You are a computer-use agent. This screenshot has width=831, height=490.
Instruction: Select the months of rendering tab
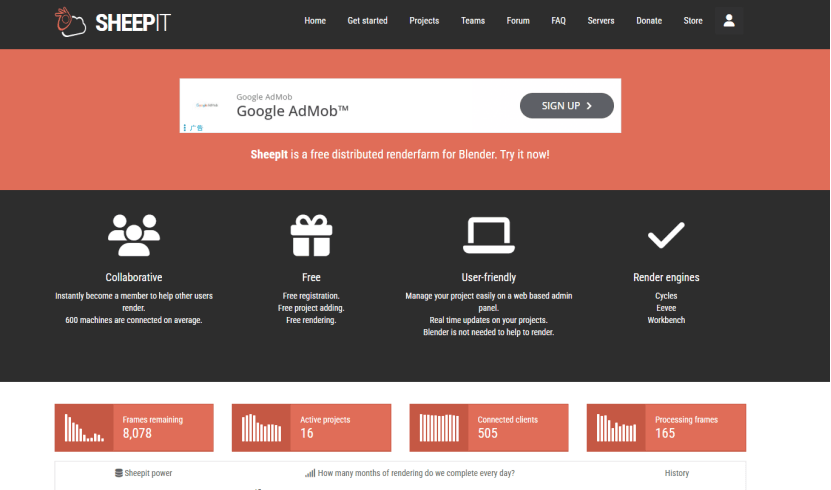(x=410, y=473)
